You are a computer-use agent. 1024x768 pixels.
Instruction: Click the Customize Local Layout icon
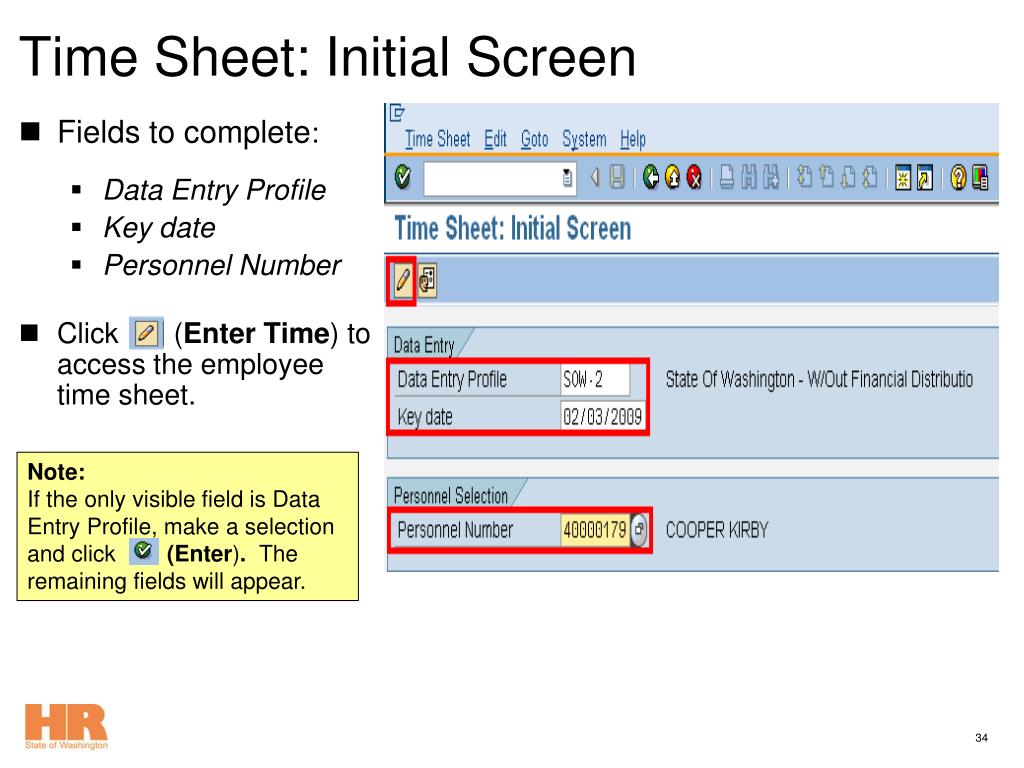pyautogui.click(x=980, y=178)
